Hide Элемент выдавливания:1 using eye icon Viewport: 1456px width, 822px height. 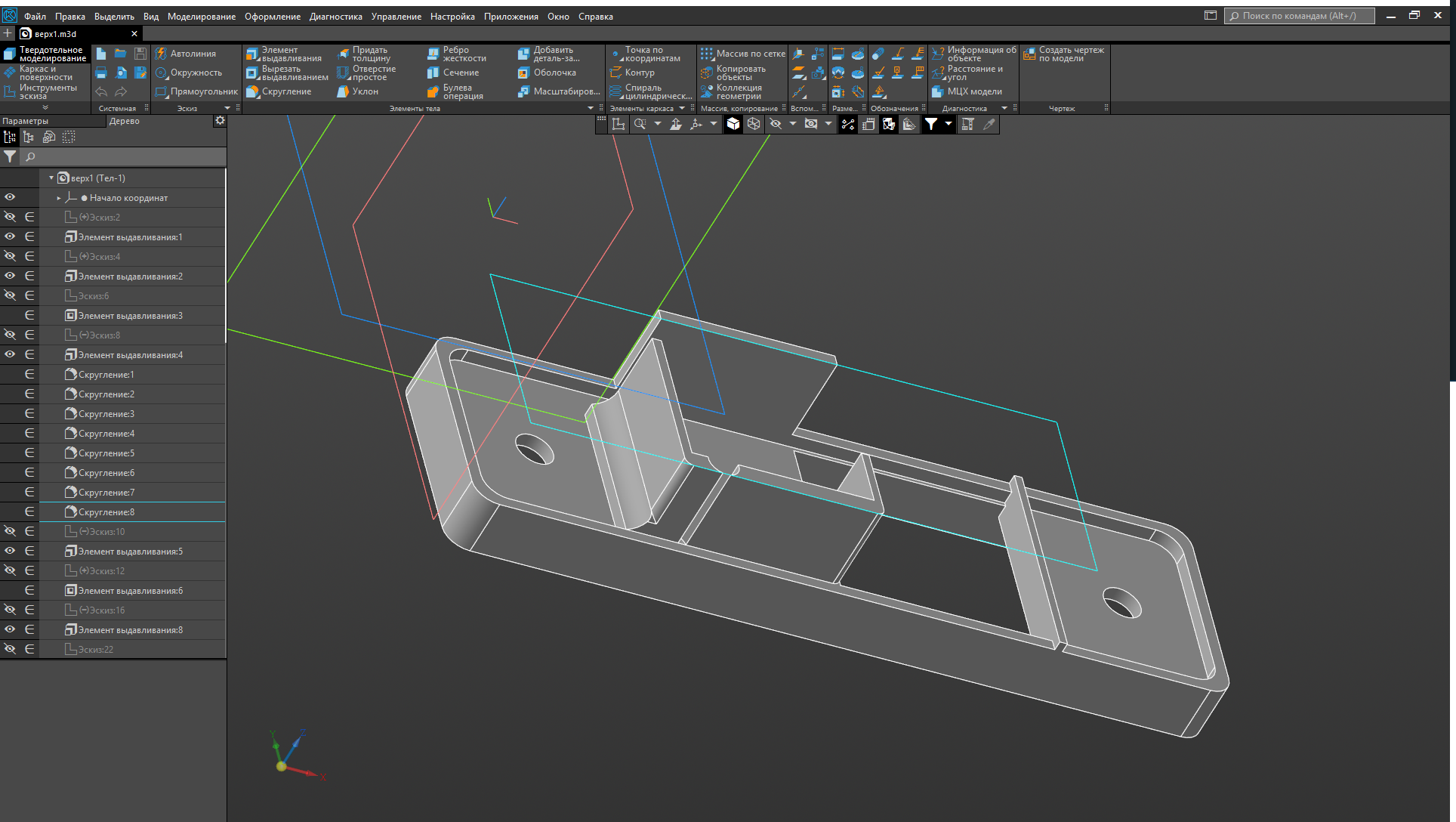(x=10, y=236)
